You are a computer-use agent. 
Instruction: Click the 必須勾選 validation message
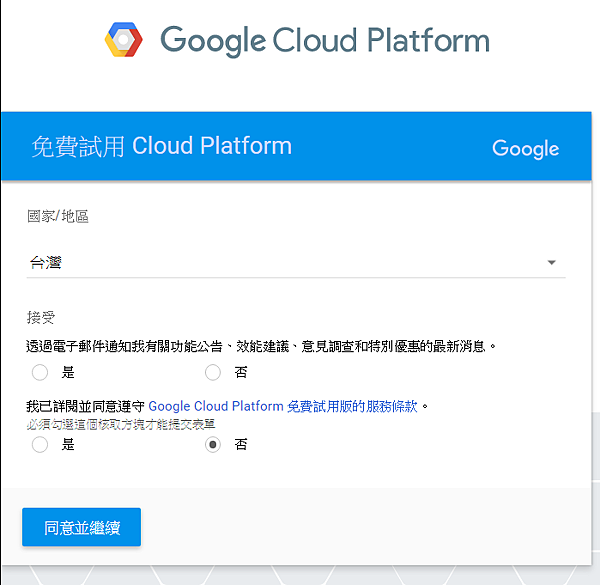tap(121, 424)
